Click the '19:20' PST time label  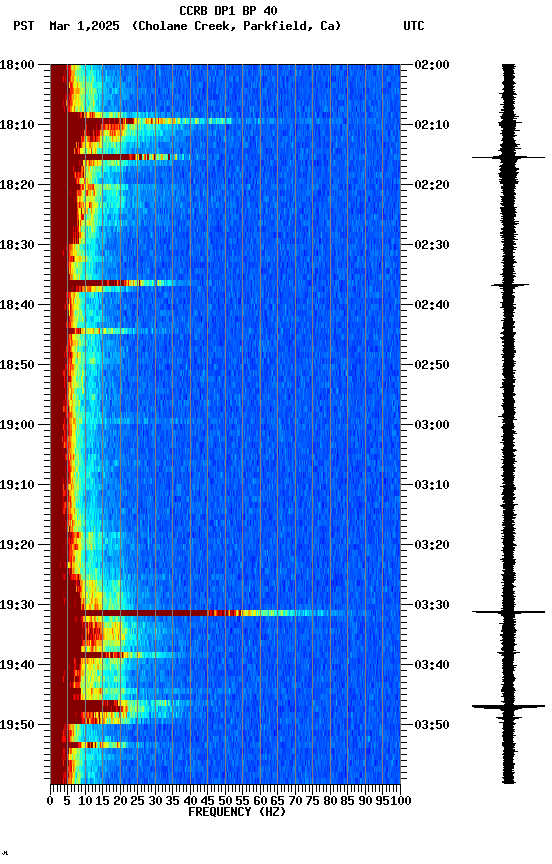click(x=17, y=546)
